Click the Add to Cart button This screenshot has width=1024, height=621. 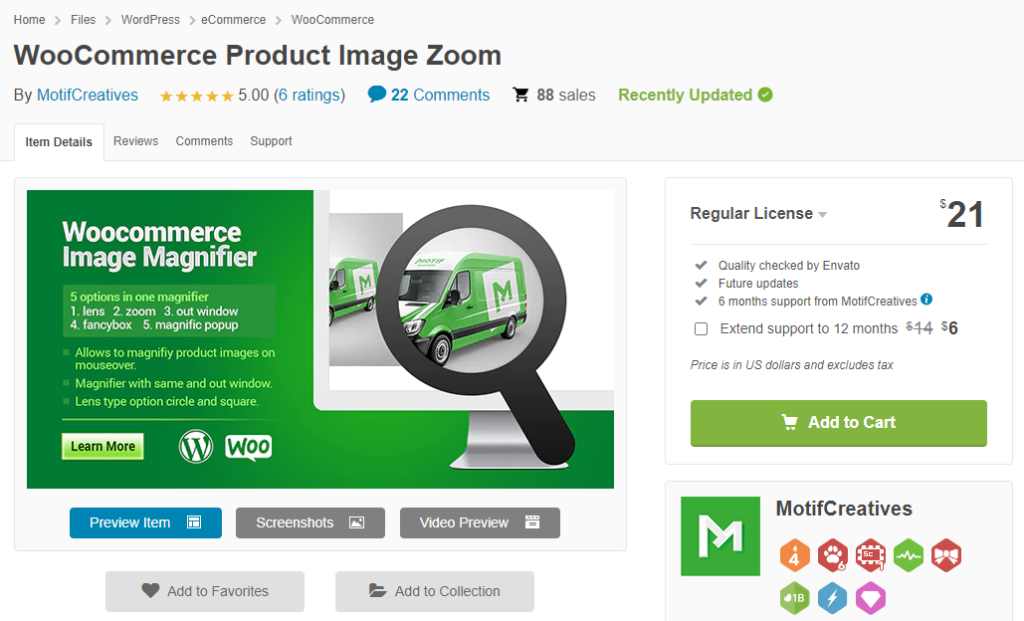[839, 423]
